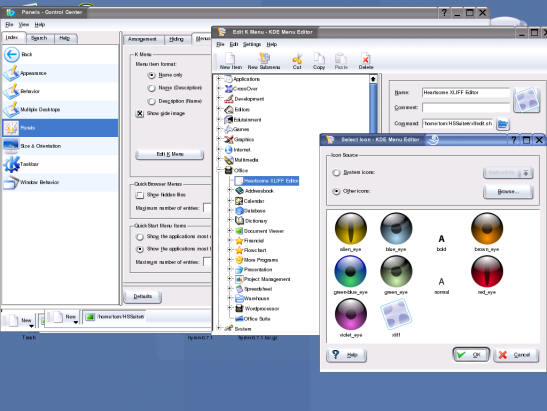Viewport: 547px width, 411px height.
Task: Click the Cut scissors icon
Action: pyautogui.click(x=297, y=59)
